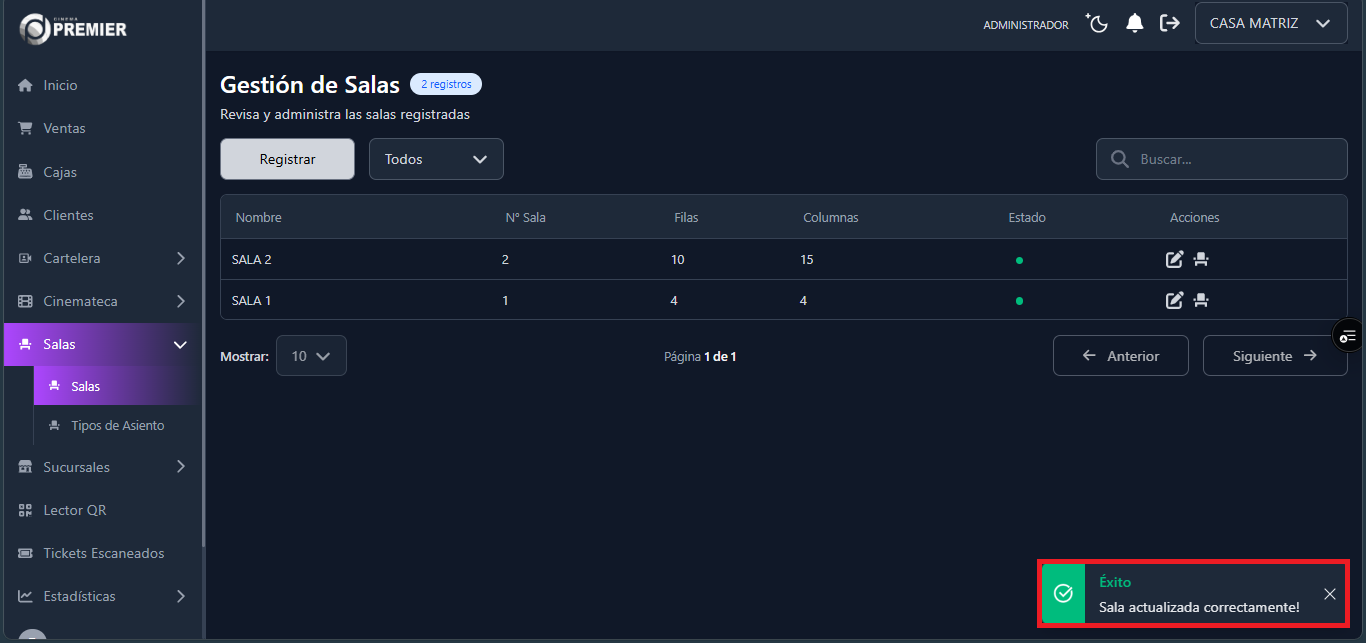The width and height of the screenshot is (1366, 643).
Task: Click the Cinema Premier logo
Action: pos(74,29)
